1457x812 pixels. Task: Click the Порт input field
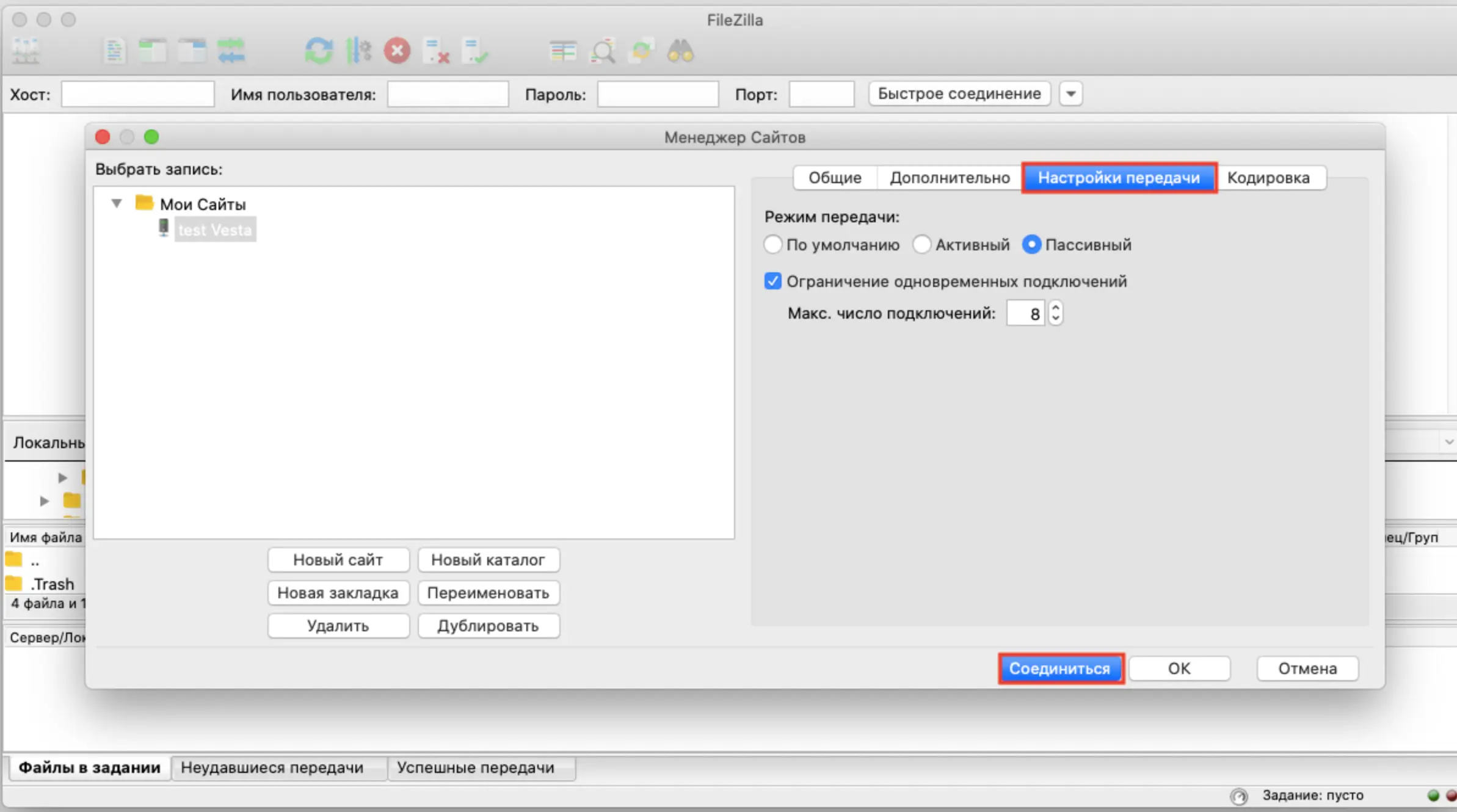point(821,94)
